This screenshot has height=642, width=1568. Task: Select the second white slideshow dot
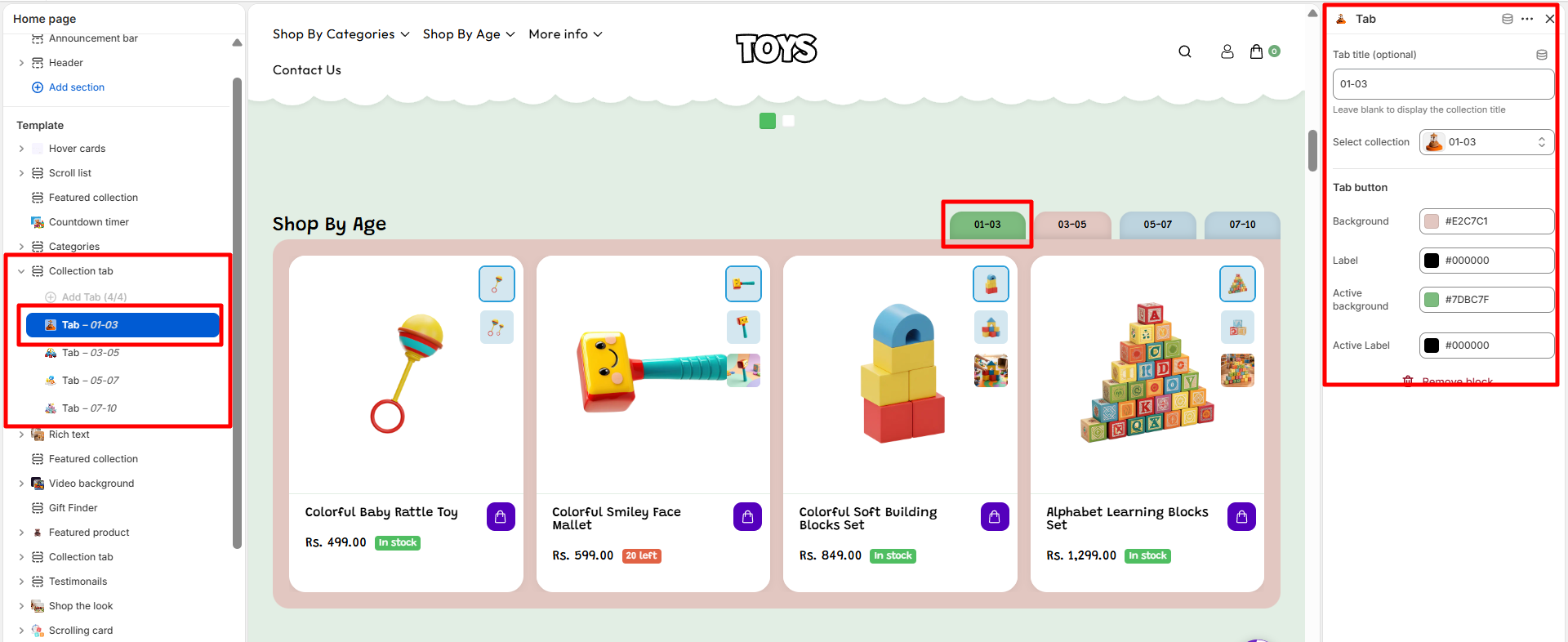coord(788,121)
